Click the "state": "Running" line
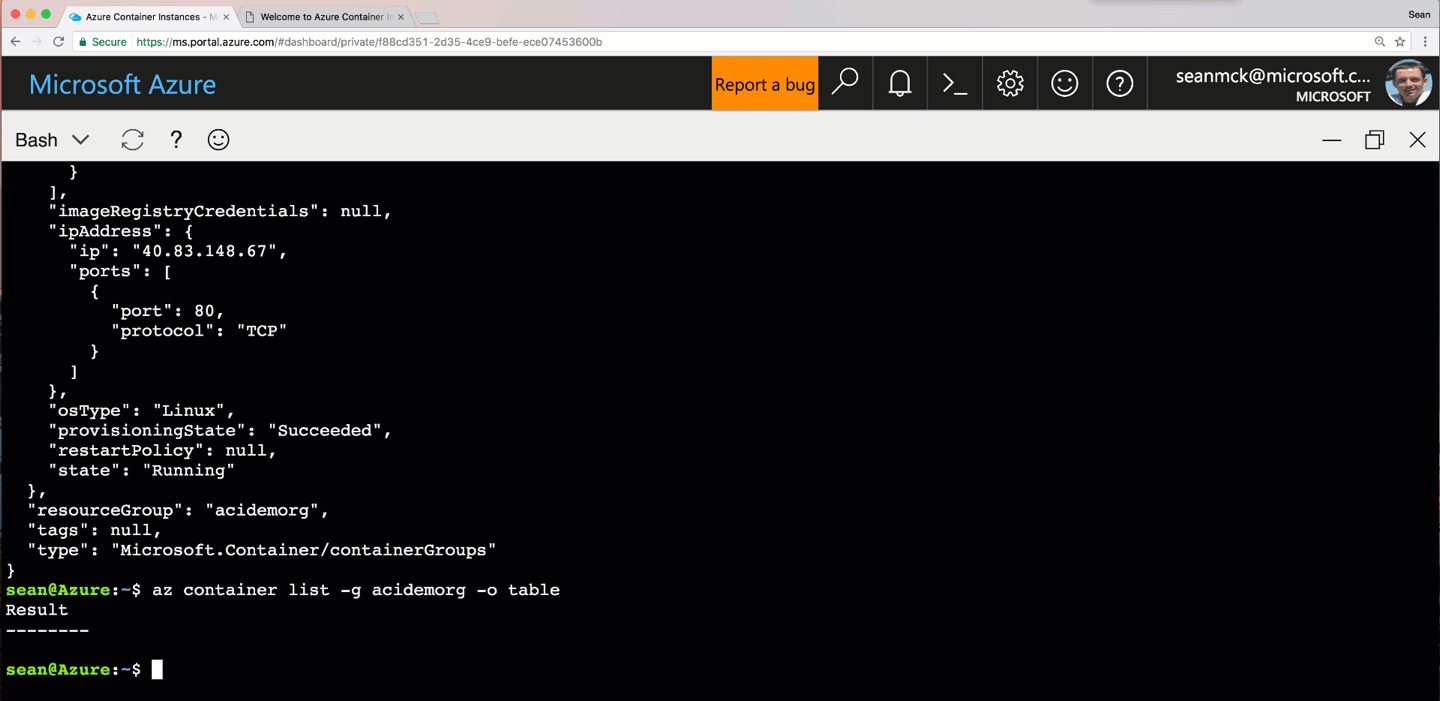 click(x=142, y=470)
